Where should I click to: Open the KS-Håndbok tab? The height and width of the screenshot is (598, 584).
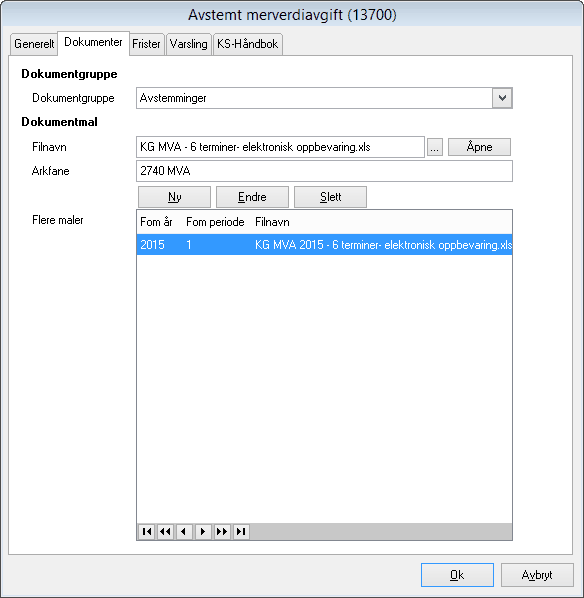tap(248, 44)
